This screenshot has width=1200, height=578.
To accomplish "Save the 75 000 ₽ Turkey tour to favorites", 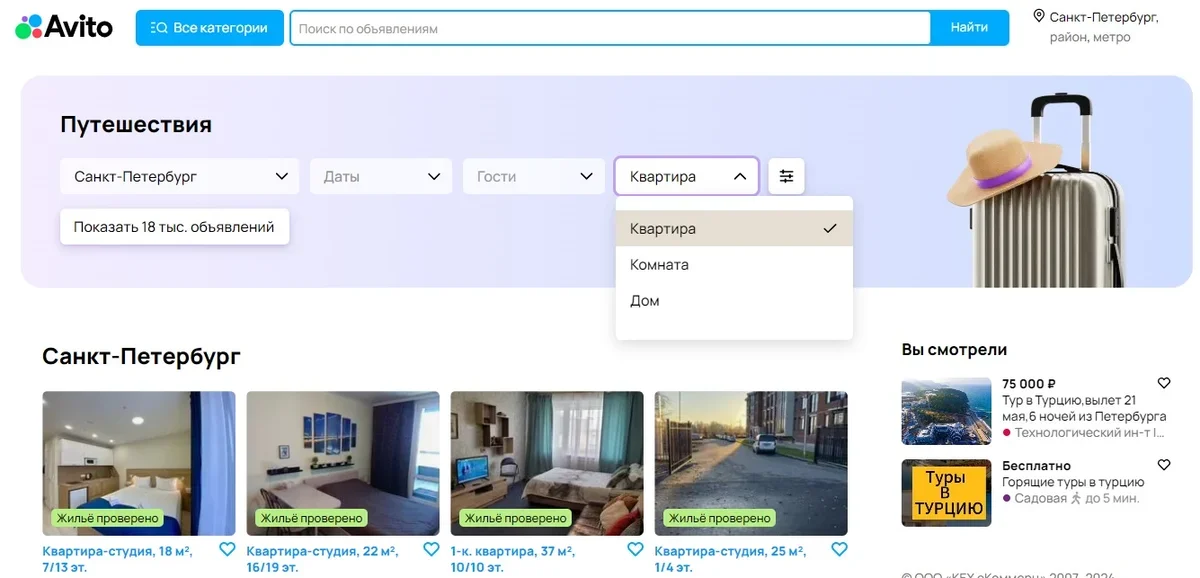I will [1163, 383].
